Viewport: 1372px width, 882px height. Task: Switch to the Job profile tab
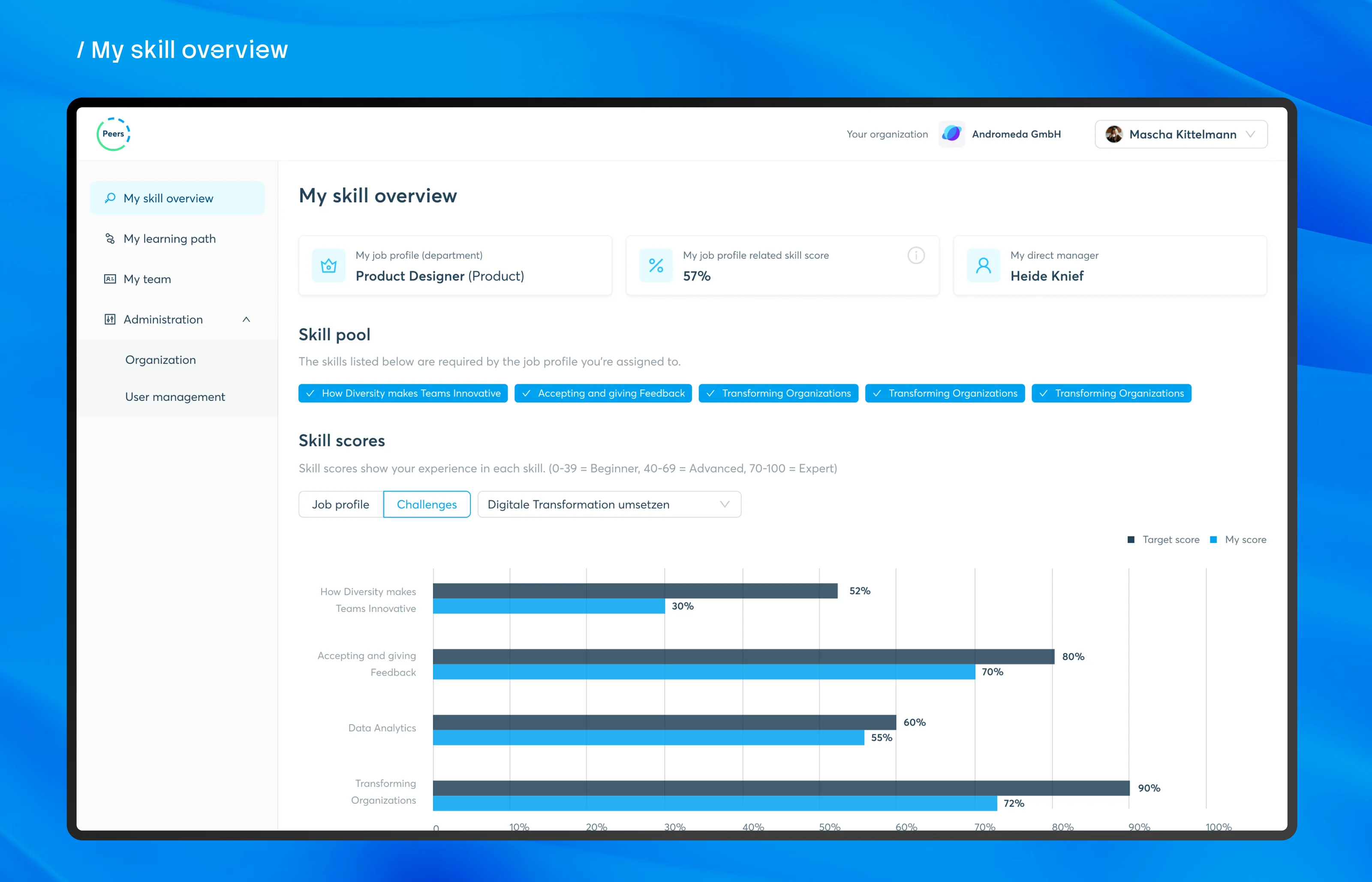341,505
